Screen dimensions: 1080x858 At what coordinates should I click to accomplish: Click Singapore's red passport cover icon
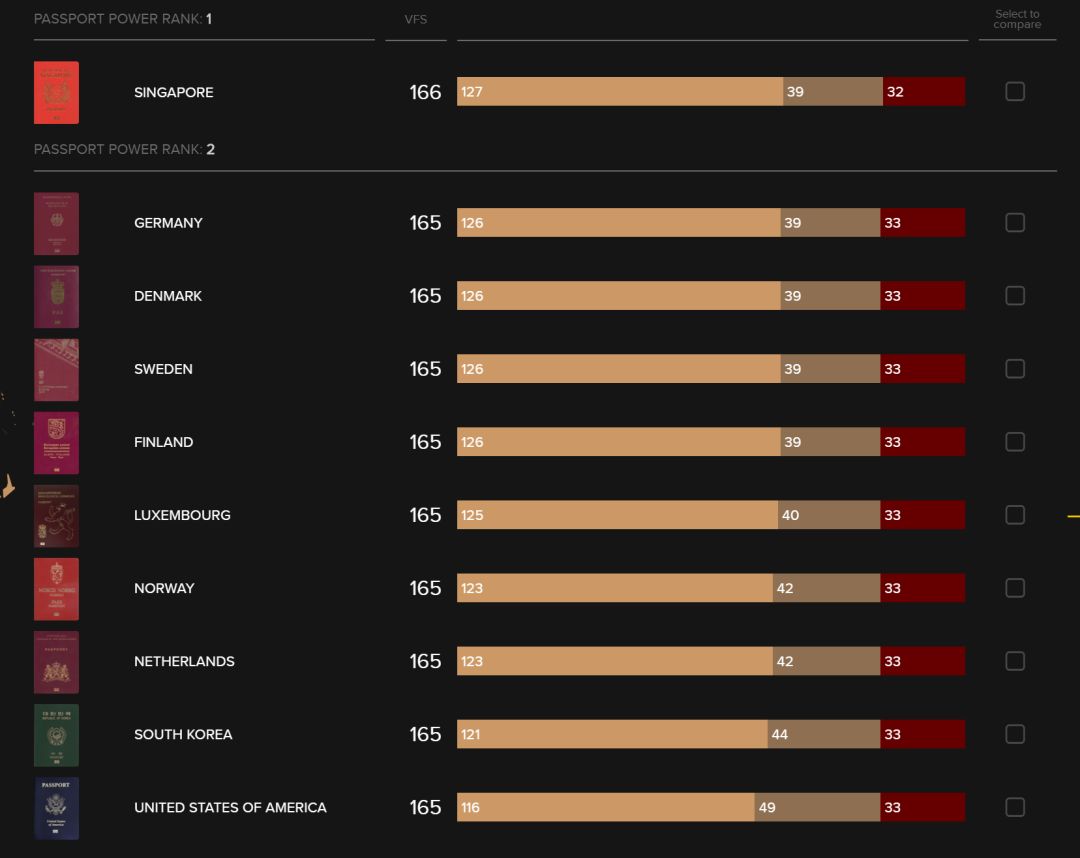[56, 93]
